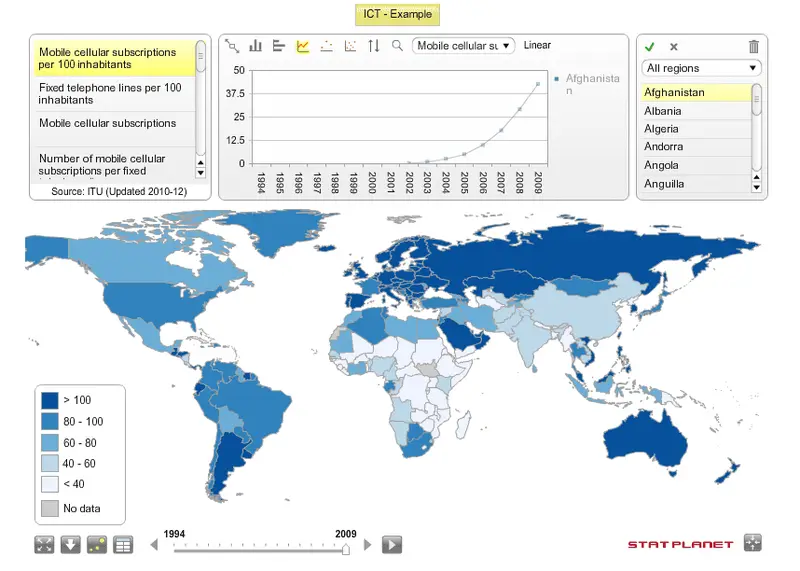The image size is (800, 571).
Task: Click the X deselect-all icon
Action: [673, 47]
